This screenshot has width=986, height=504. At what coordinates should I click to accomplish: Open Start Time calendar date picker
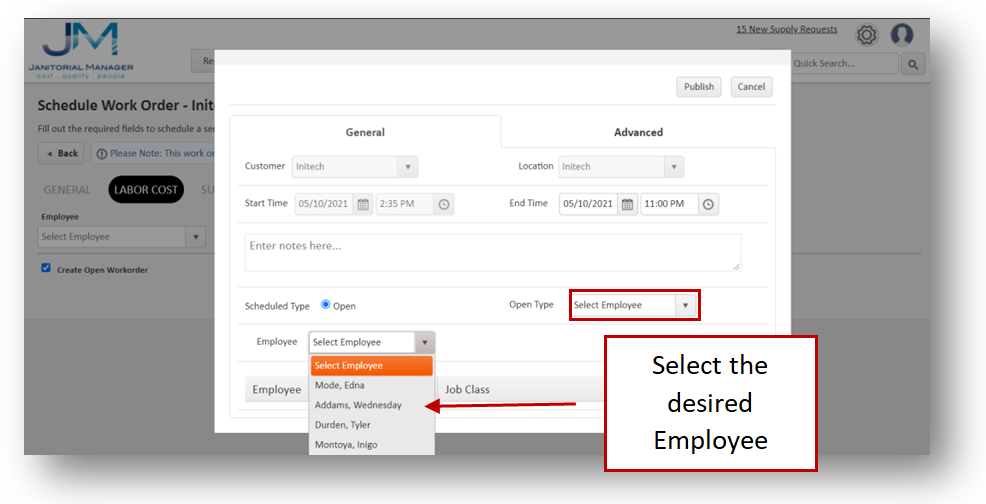pos(363,204)
